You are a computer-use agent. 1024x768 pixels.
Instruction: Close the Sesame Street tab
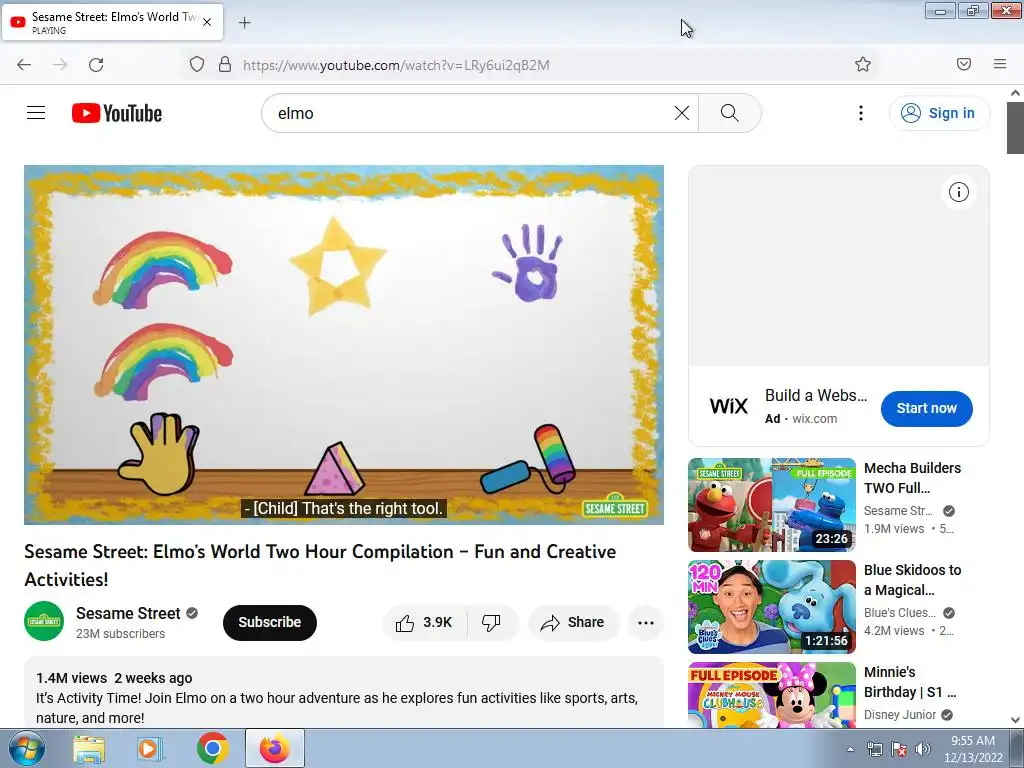[x=207, y=22]
